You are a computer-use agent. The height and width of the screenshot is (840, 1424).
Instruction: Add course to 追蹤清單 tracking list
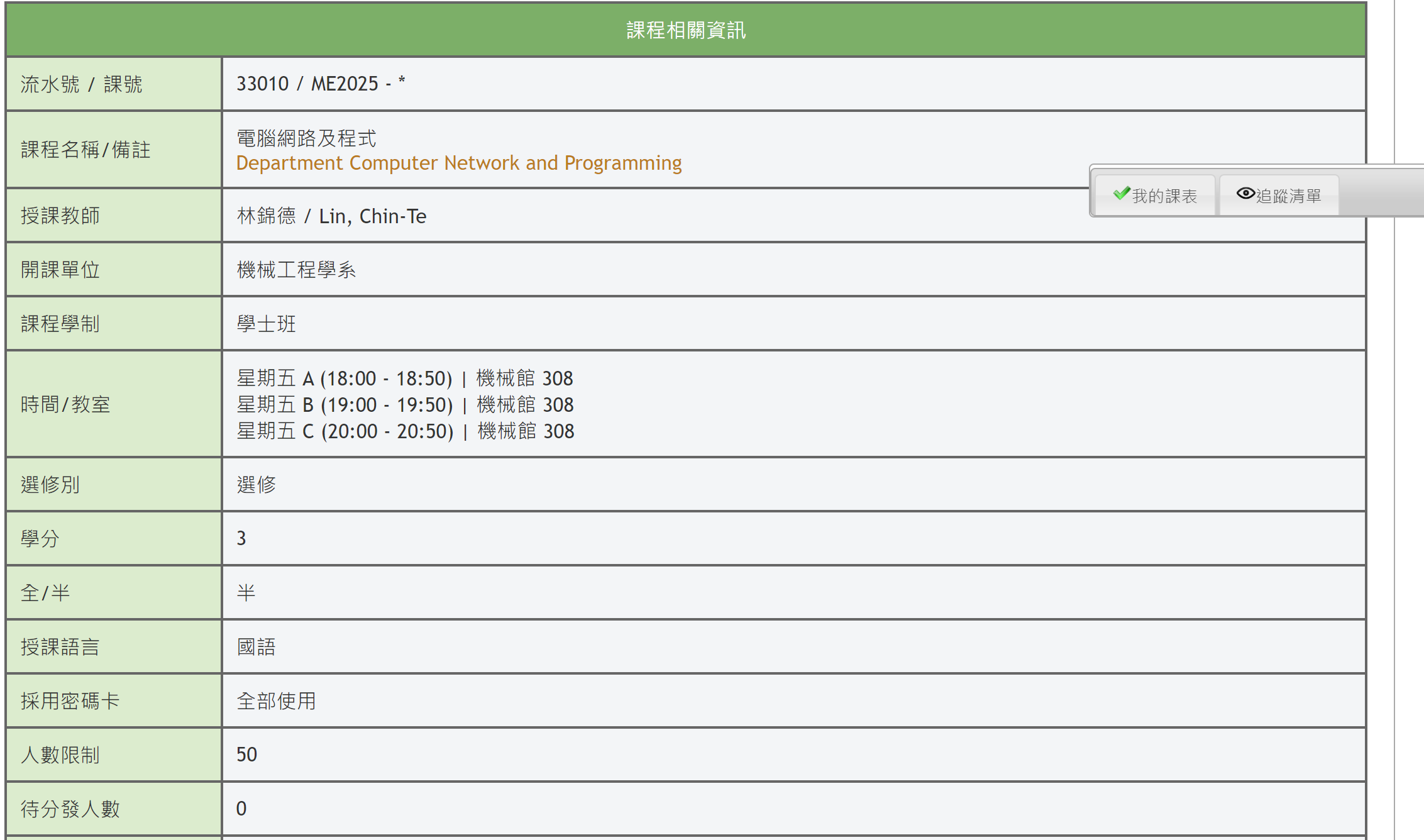pyautogui.click(x=1279, y=194)
